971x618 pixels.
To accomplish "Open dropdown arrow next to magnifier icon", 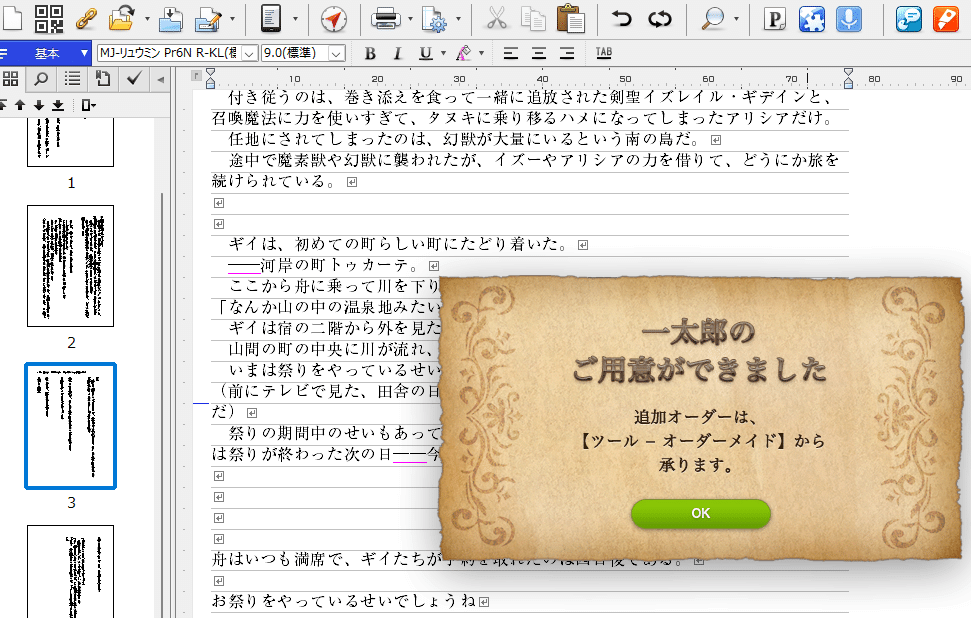I will [736, 19].
